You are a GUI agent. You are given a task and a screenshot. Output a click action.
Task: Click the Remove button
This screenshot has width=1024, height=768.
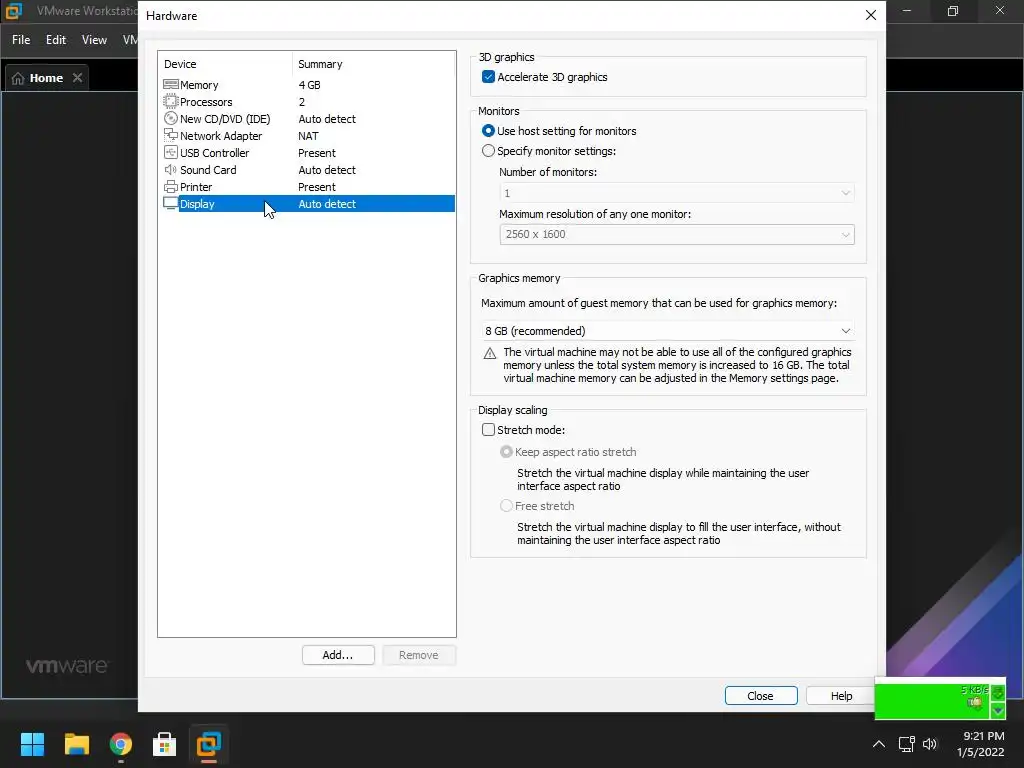pyautogui.click(x=419, y=655)
